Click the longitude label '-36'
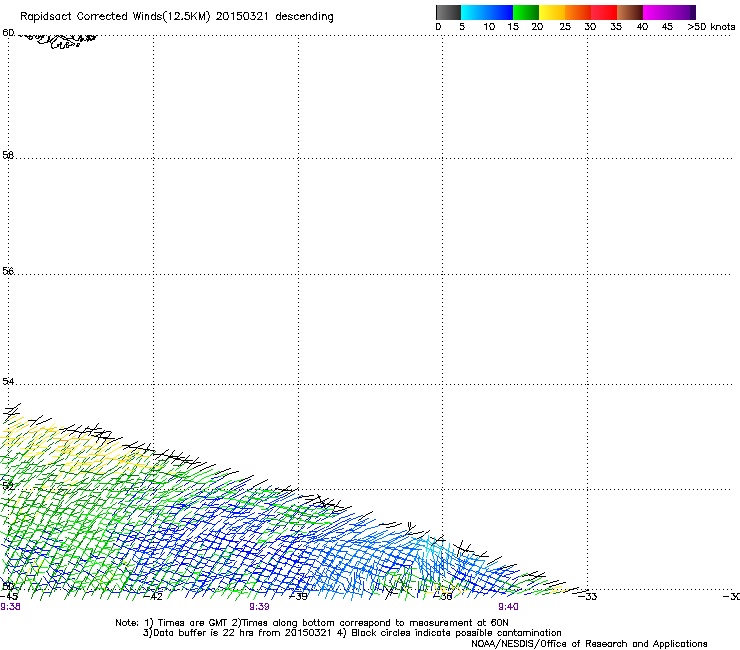Image resolution: width=740 pixels, height=650 pixels. pyautogui.click(x=443, y=596)
